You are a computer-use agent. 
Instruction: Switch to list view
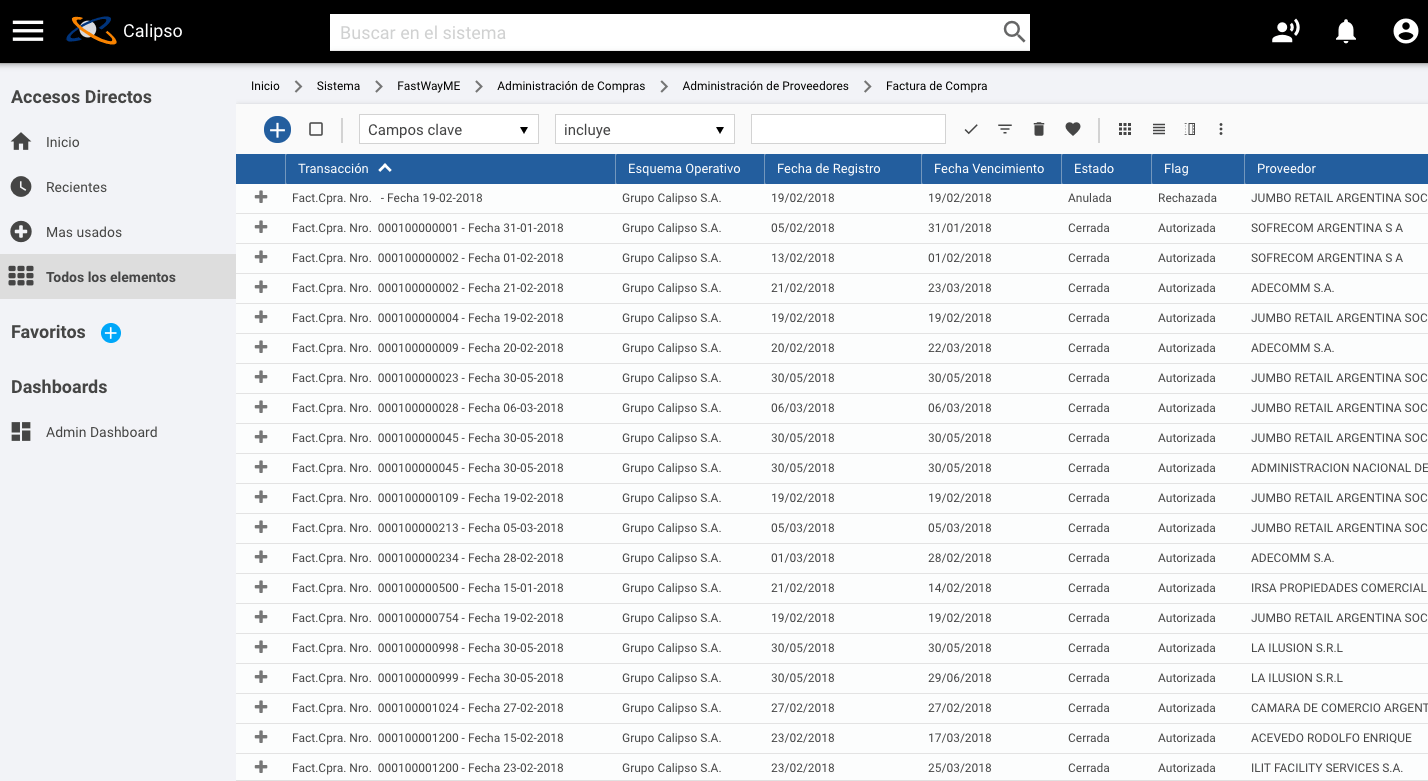click(x=1159, y=129)
